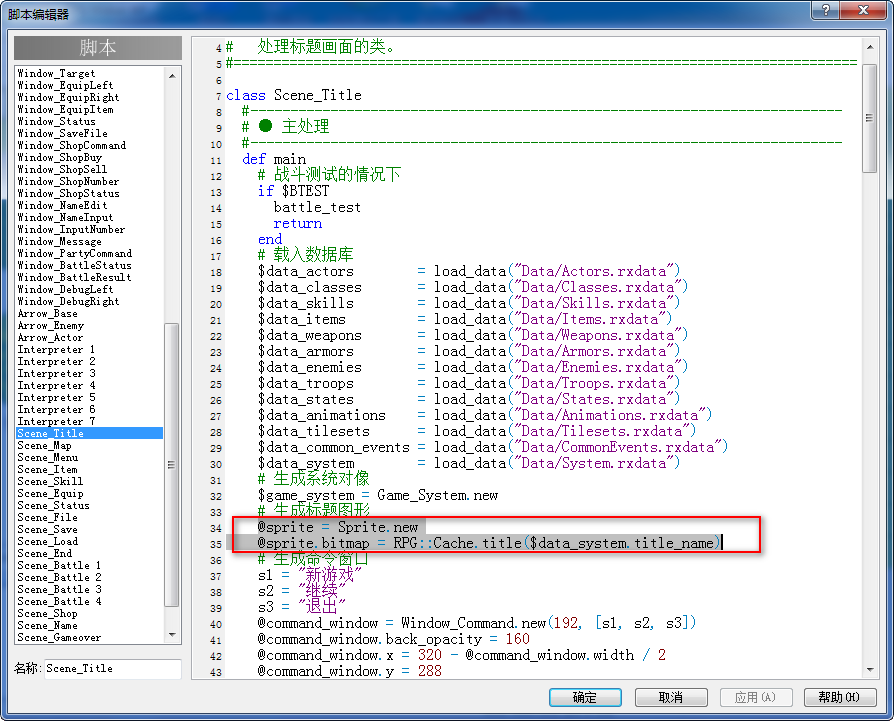
Task: Click the '$data_actors' load_data line
Action: point(469,271)
